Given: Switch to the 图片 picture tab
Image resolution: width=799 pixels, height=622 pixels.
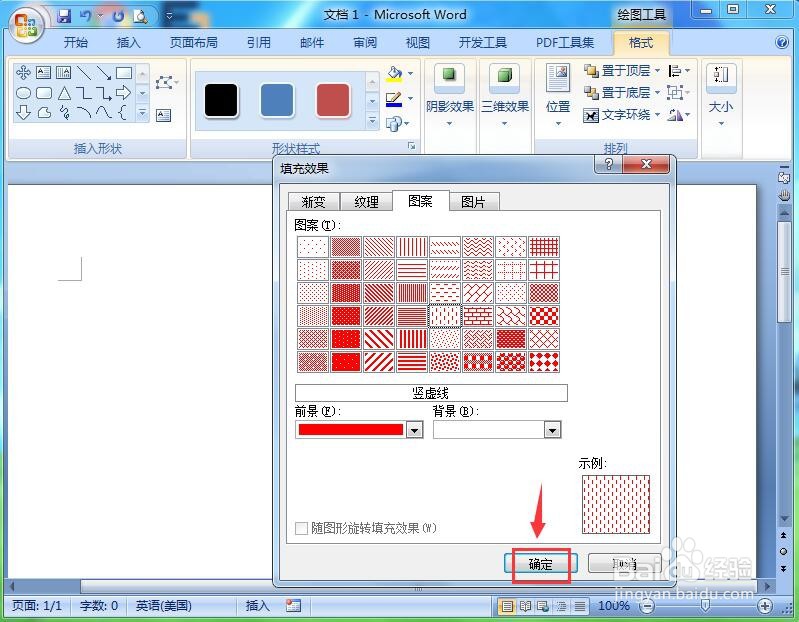Looking at the screenshot, I should click(473, 202).
